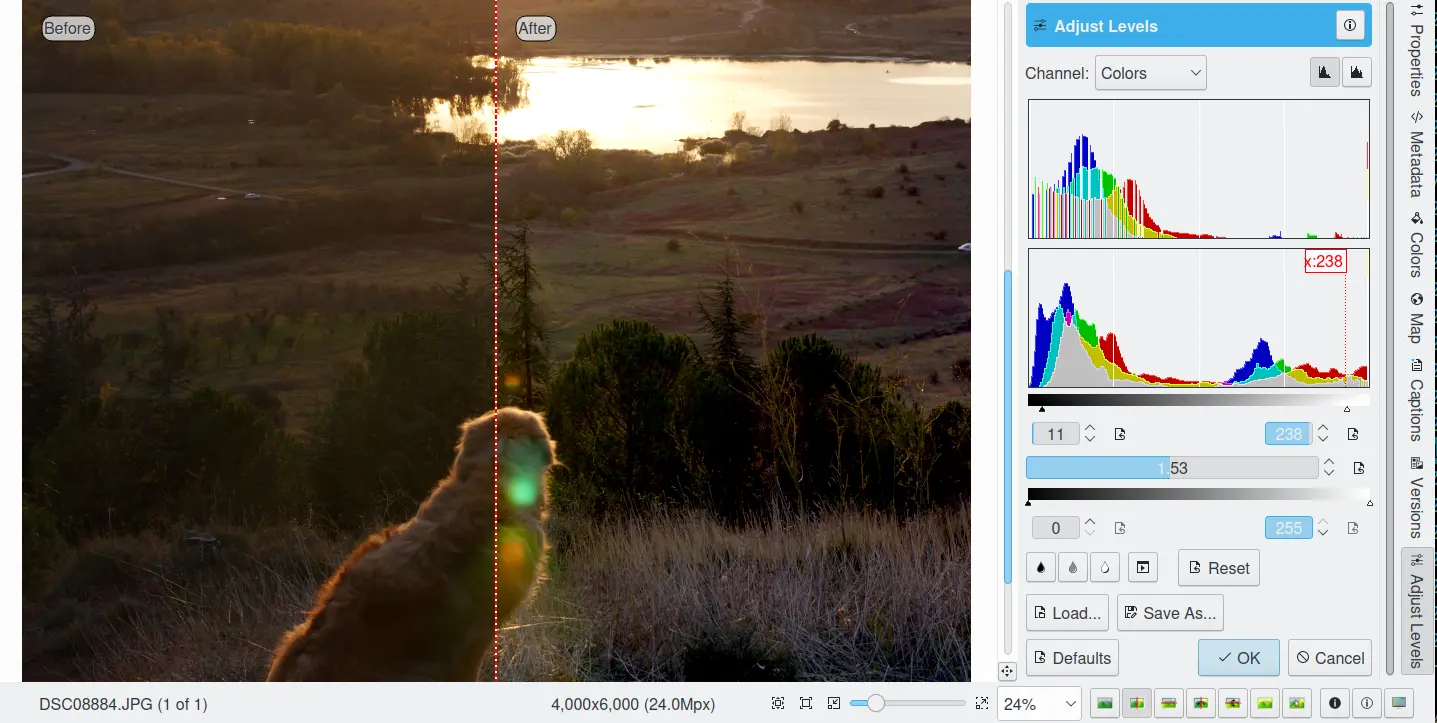Pick the shadow tone black eyedropper
This screenshot has width=1437, height=723.
point(1041,567)
